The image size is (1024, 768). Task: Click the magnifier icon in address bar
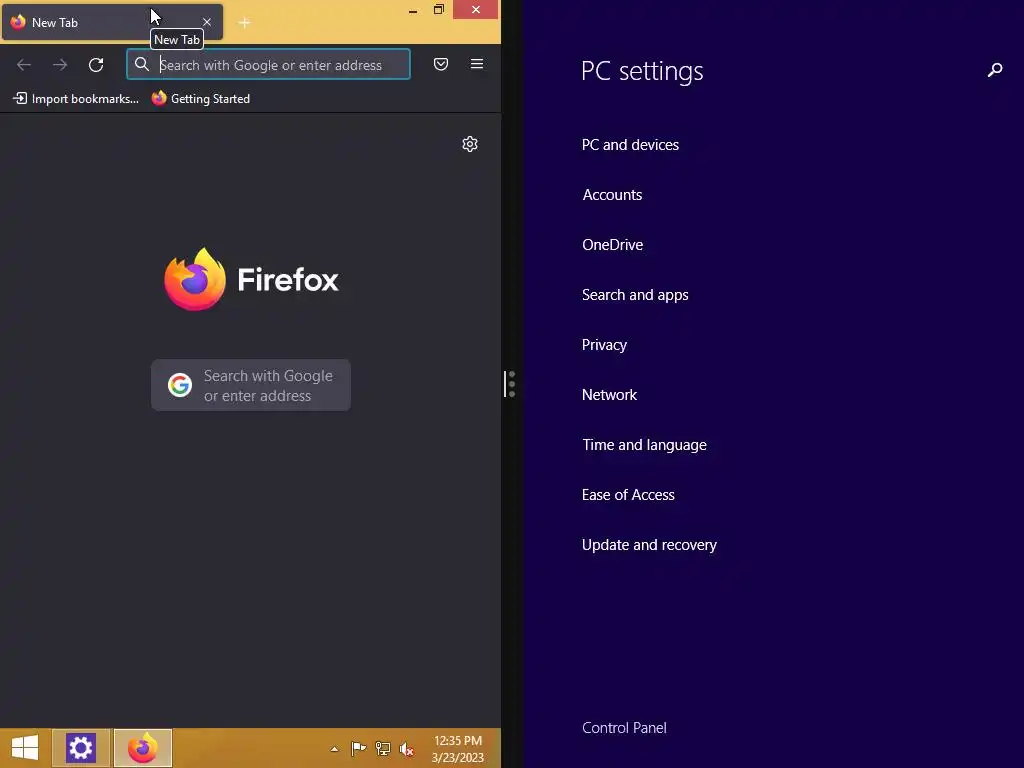click(x=142, y=64)
